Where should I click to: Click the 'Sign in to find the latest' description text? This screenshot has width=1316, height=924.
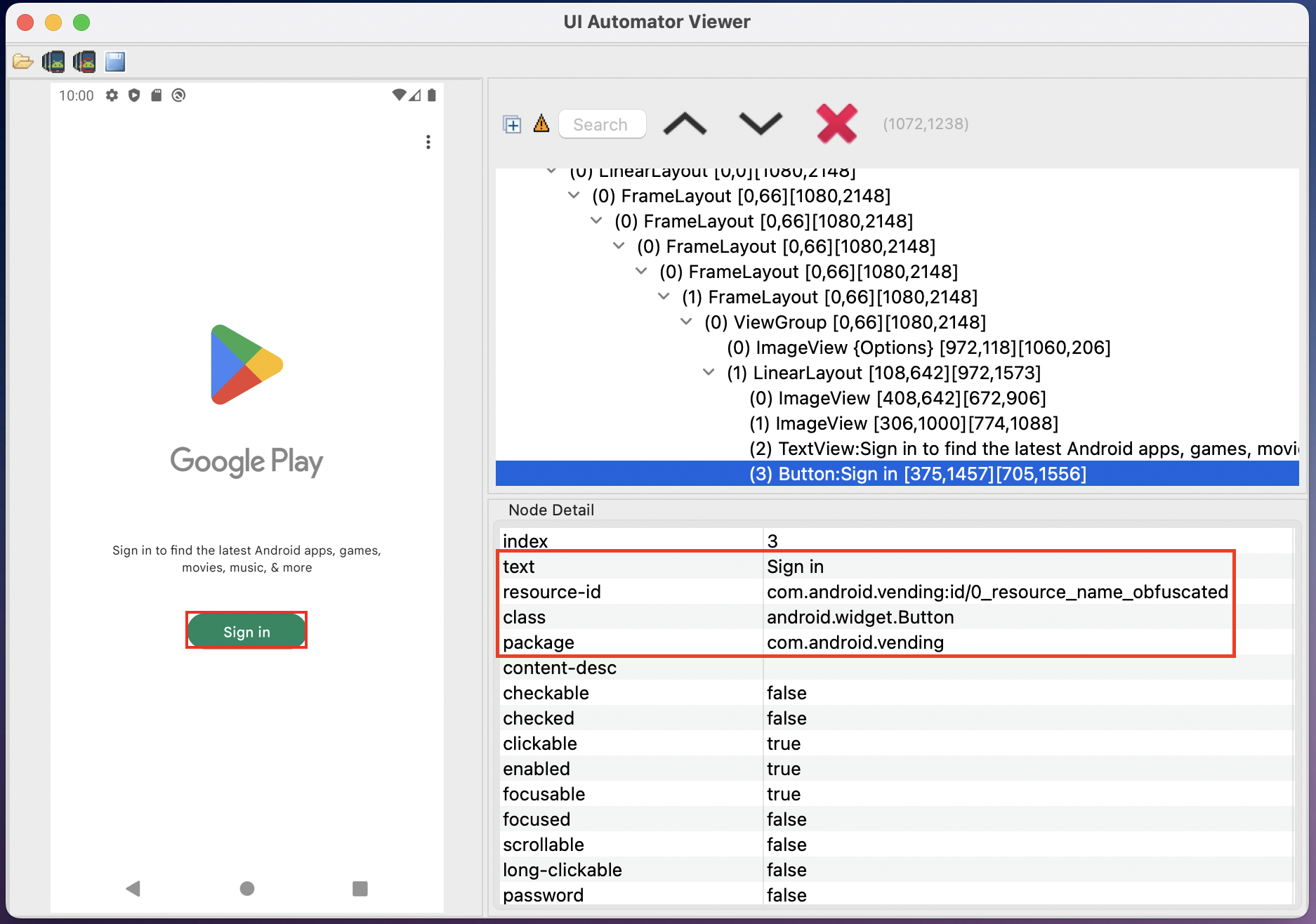tap(246, 559)
